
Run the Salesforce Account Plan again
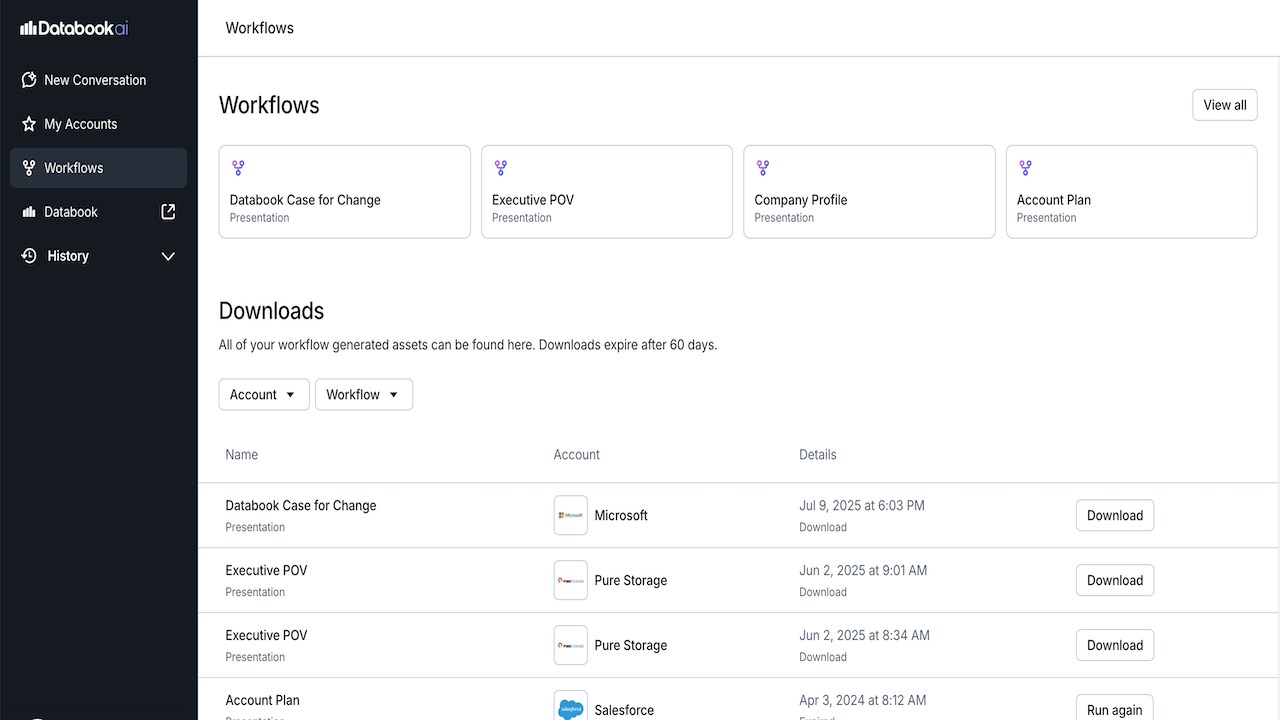click(x=1115, y=708)
